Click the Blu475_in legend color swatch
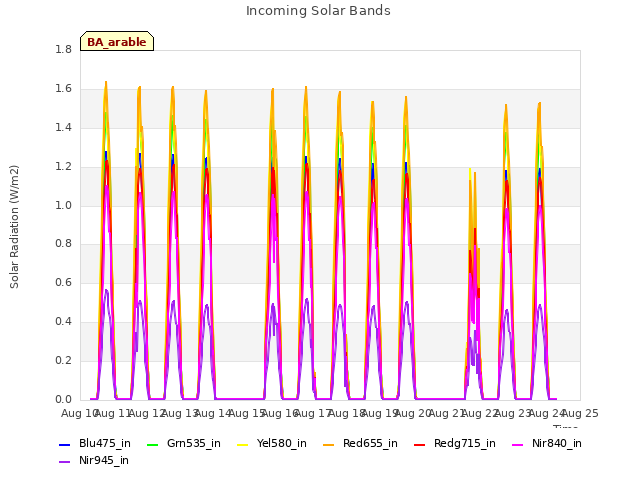The width and height of the screenshot is (640, 480). [64, 444]
